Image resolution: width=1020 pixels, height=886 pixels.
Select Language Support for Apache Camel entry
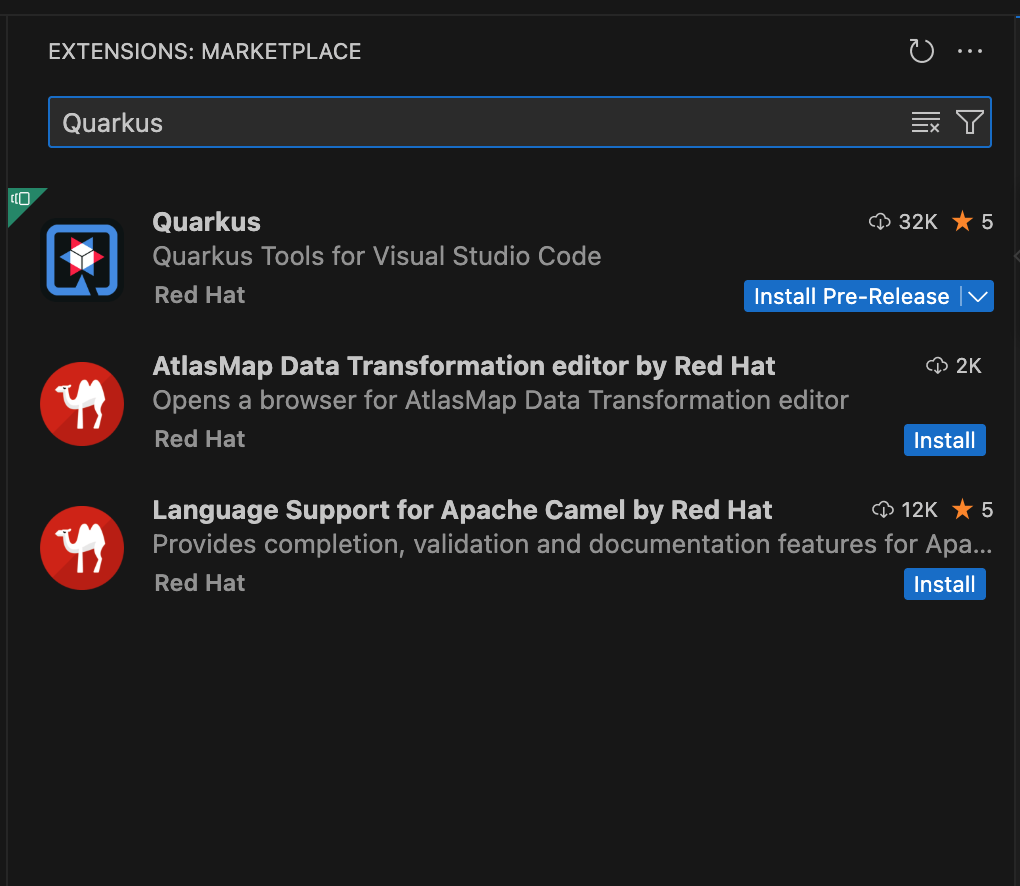462,510
